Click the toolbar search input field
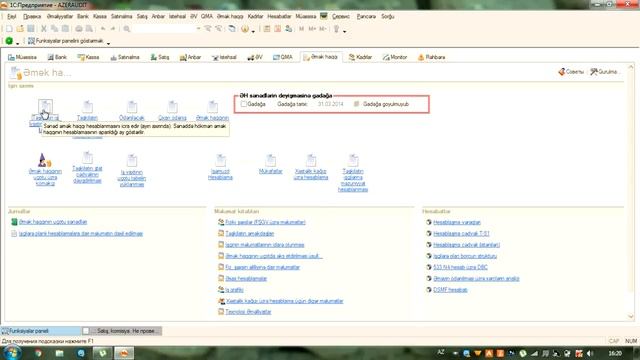Image resolution: width=640 pixels, height=360 pixels. pos(164,29)
